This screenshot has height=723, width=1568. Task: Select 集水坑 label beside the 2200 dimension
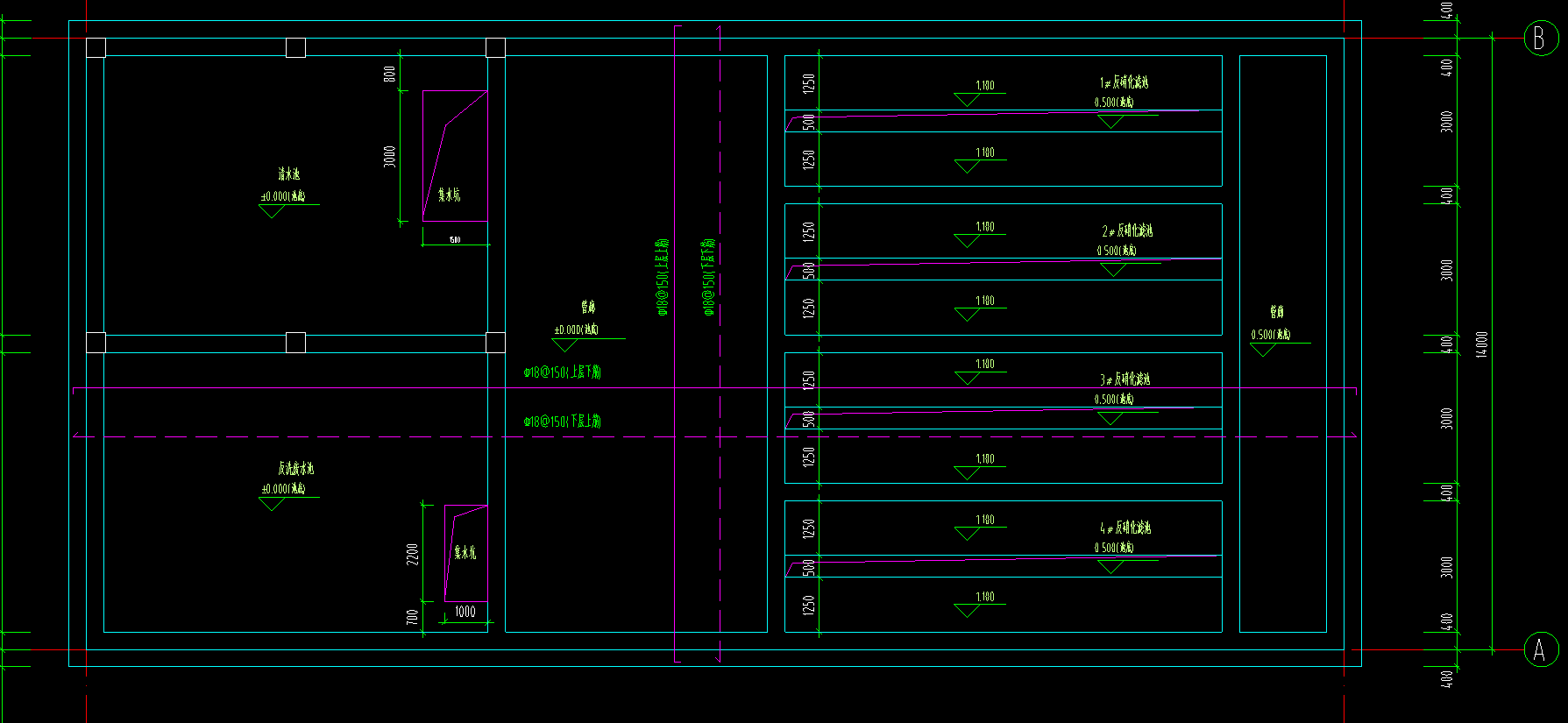[465, 552]
